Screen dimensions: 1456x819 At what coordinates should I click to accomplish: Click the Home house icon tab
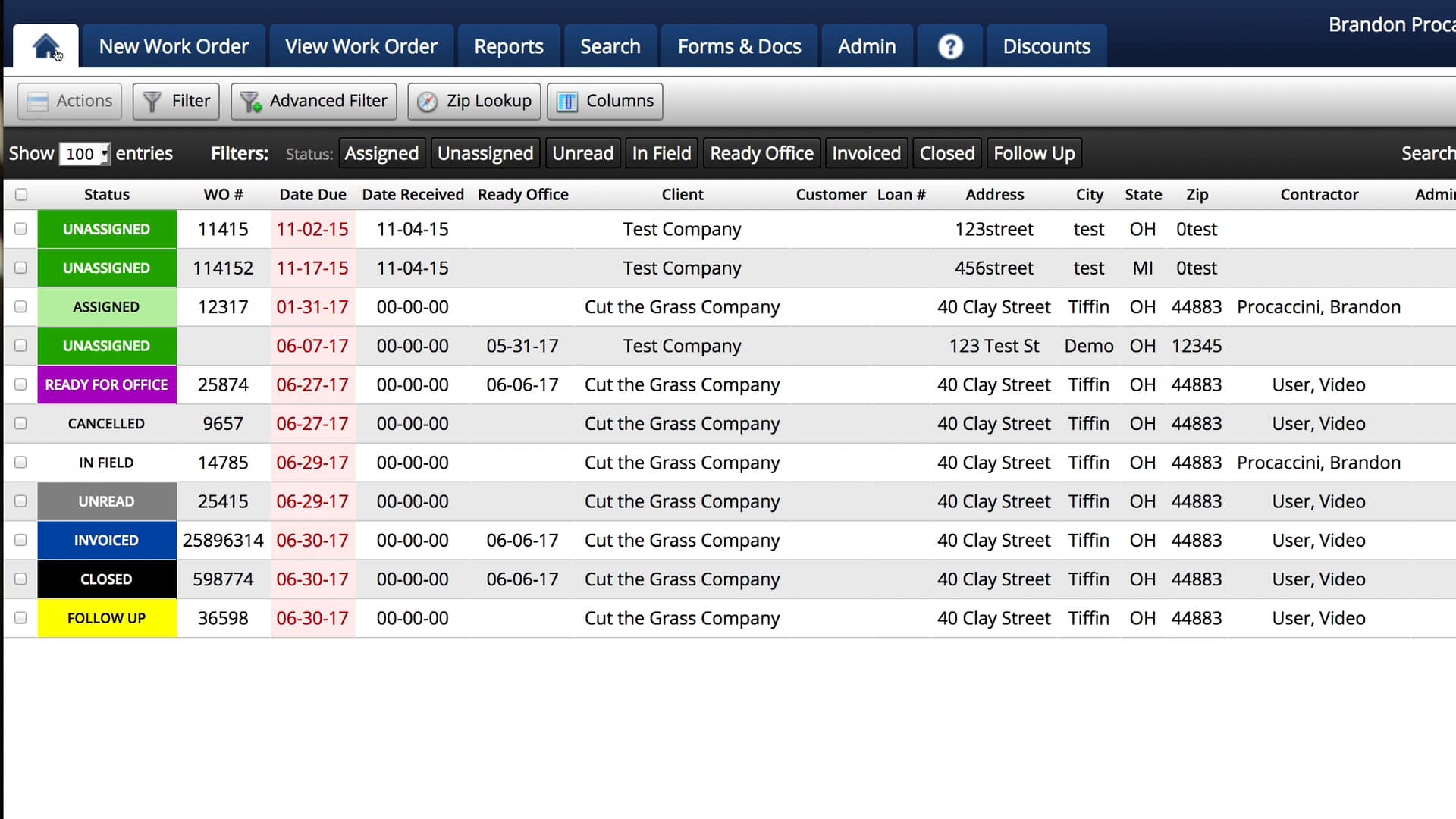45,46
